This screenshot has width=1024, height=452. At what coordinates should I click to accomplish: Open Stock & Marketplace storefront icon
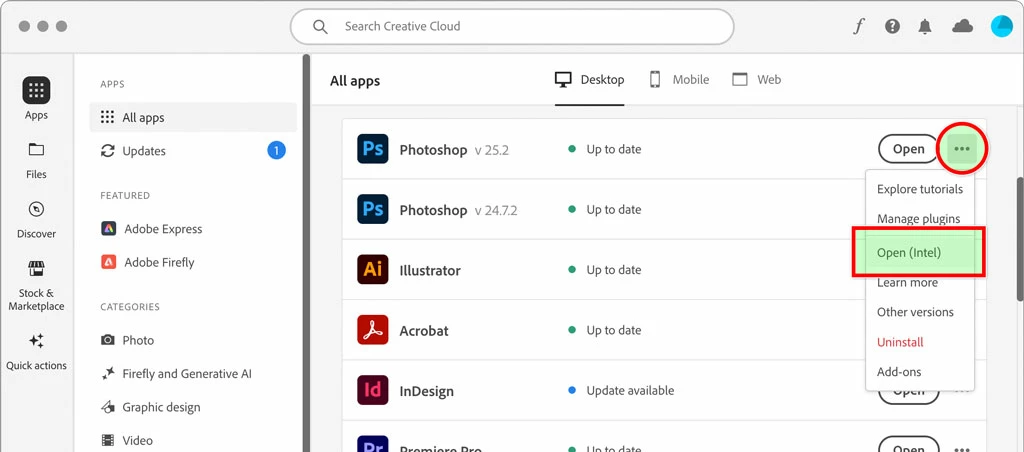click(x=36, y=268)
